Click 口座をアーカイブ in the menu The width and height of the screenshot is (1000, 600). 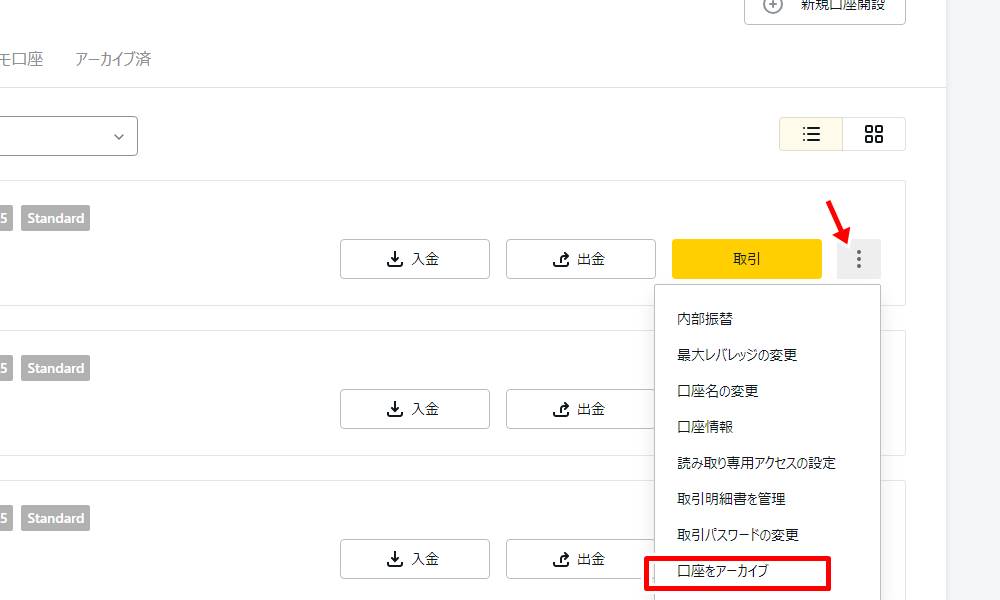click(x=722, y=571)
